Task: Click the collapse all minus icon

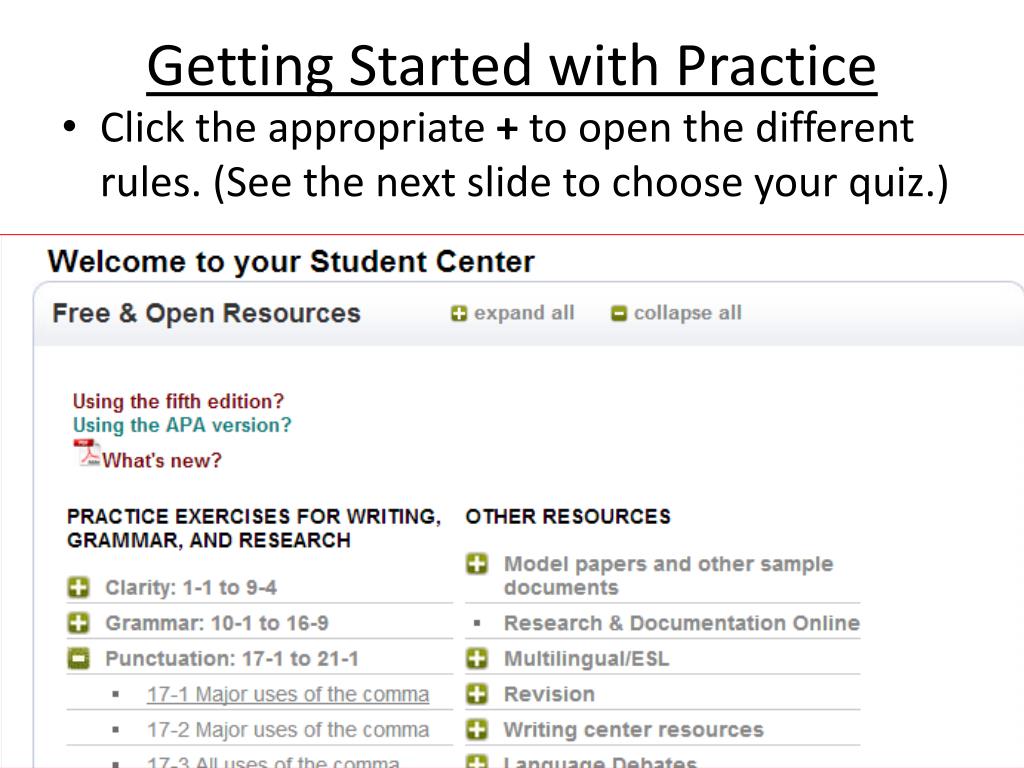Action: (x=619, y=314)
